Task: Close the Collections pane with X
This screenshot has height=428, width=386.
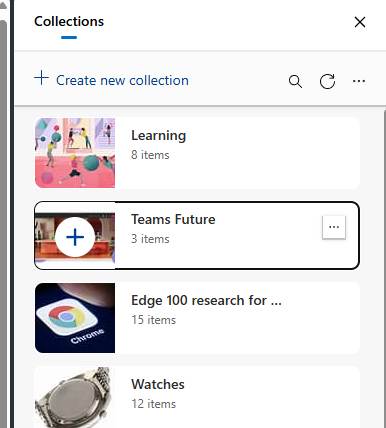Action: click(x=360, y=22)
